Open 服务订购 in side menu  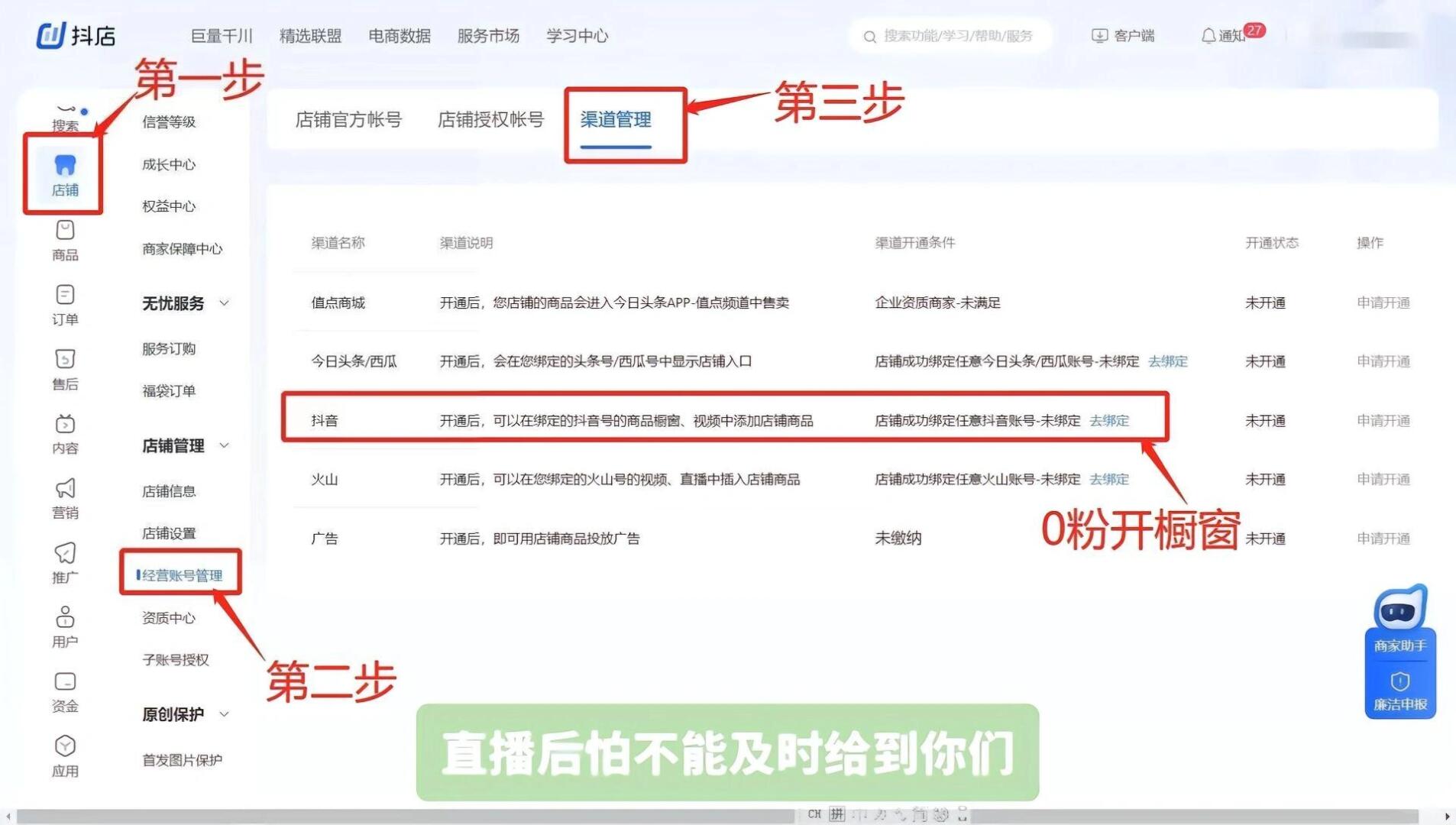169,349
